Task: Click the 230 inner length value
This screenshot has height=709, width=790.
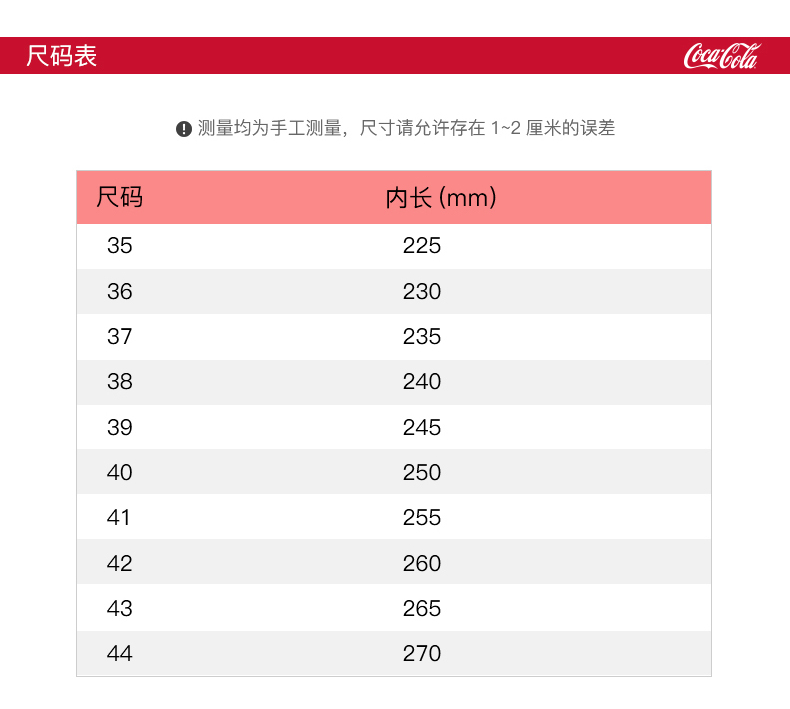Action: point(421,292)
